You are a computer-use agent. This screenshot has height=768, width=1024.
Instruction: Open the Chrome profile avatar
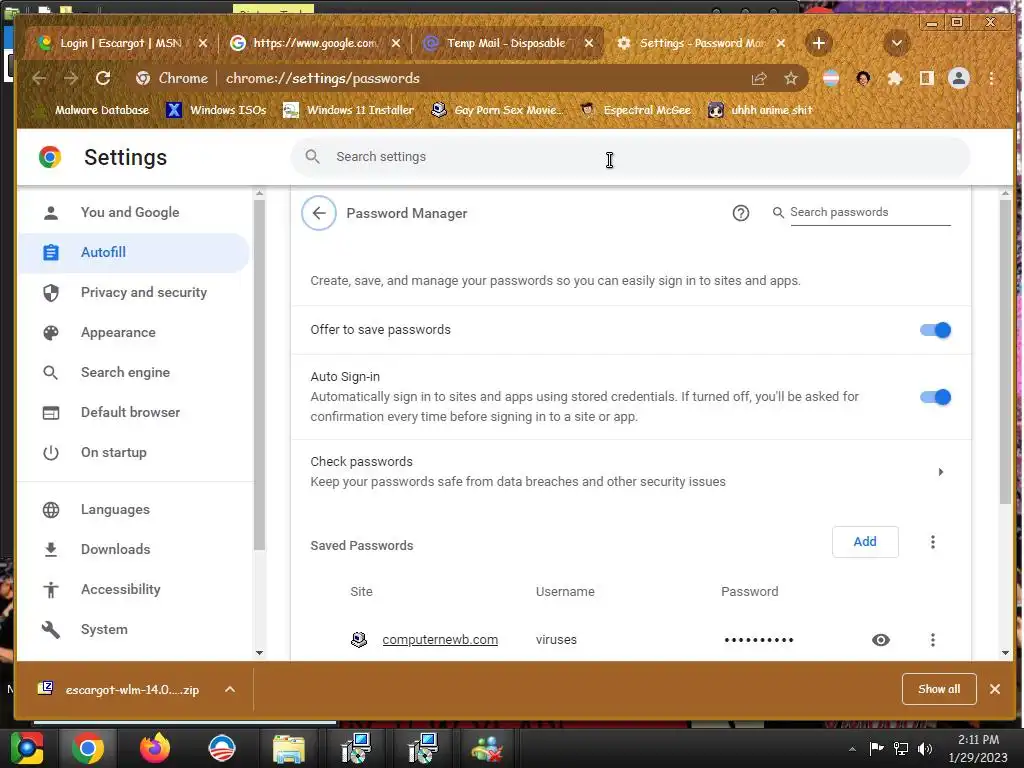(959, 78)
